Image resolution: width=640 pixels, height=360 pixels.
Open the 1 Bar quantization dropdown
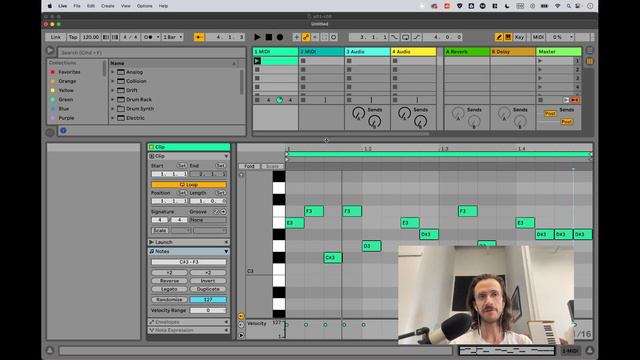[x=173, y=37]
